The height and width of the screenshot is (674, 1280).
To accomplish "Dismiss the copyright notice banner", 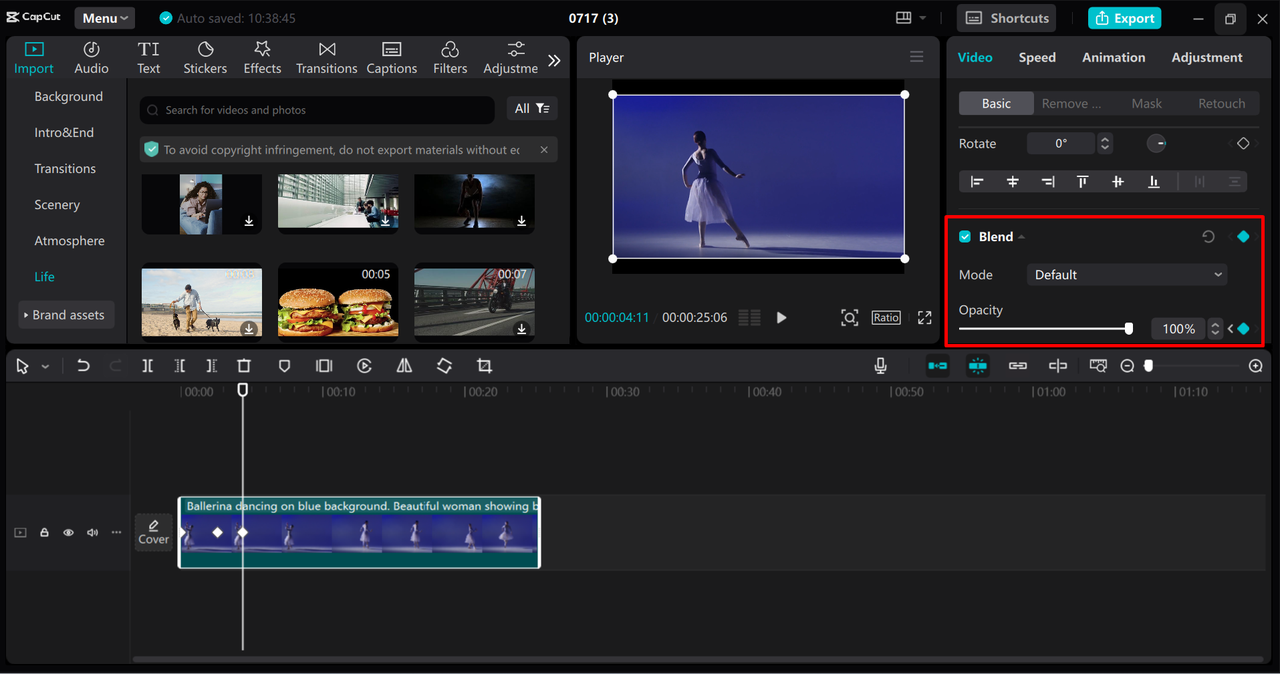I will 544,150.
